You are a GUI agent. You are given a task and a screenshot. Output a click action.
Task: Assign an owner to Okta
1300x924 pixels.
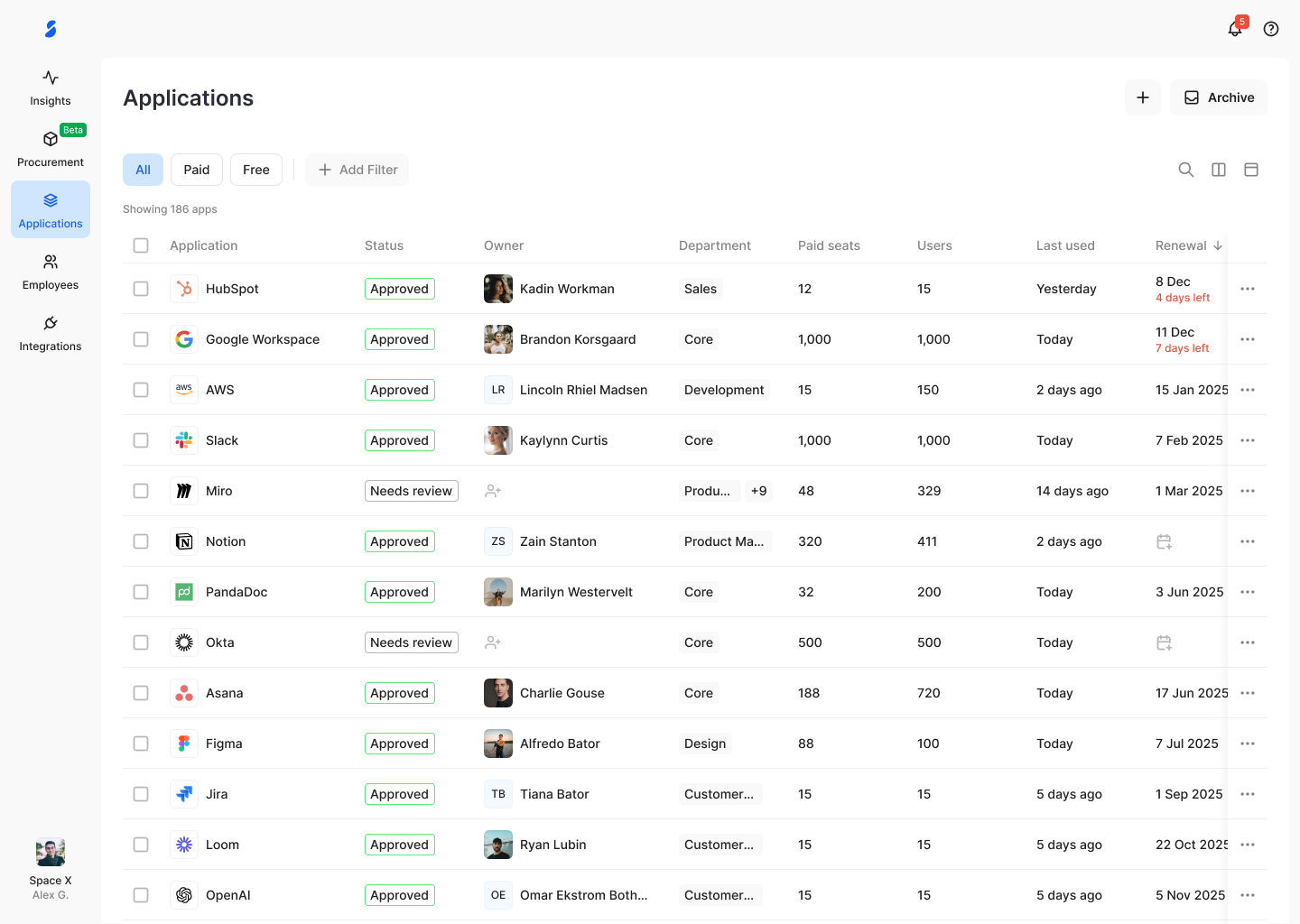click(493, 642)
